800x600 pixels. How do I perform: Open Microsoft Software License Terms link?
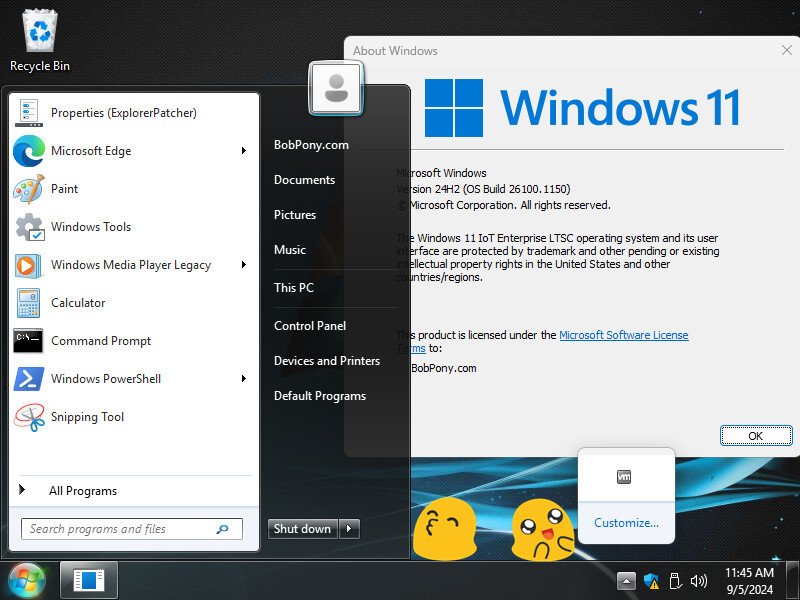pyautogui.click(x=623, y=335)
